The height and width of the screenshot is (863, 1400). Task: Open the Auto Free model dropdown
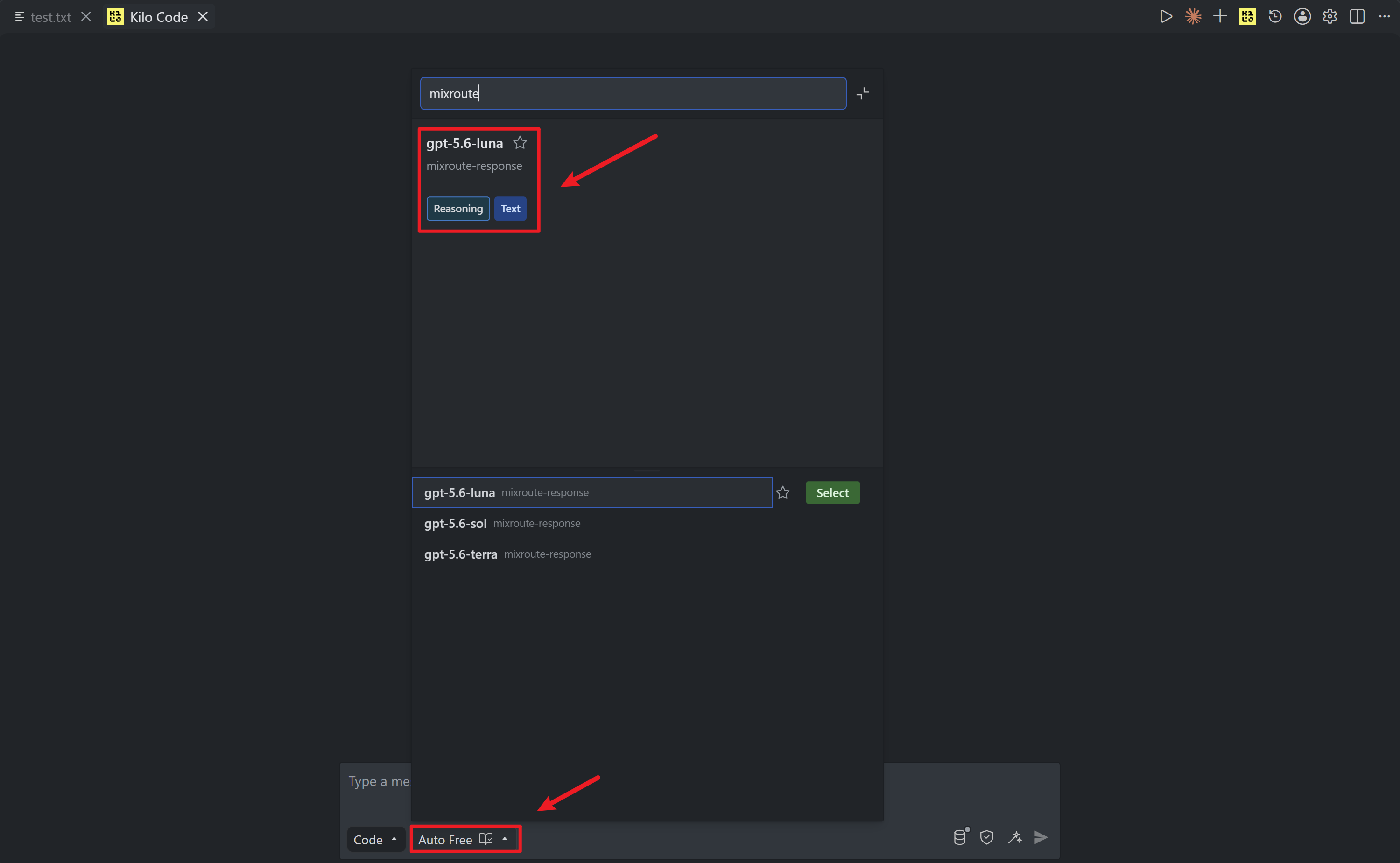coord(465,839)
